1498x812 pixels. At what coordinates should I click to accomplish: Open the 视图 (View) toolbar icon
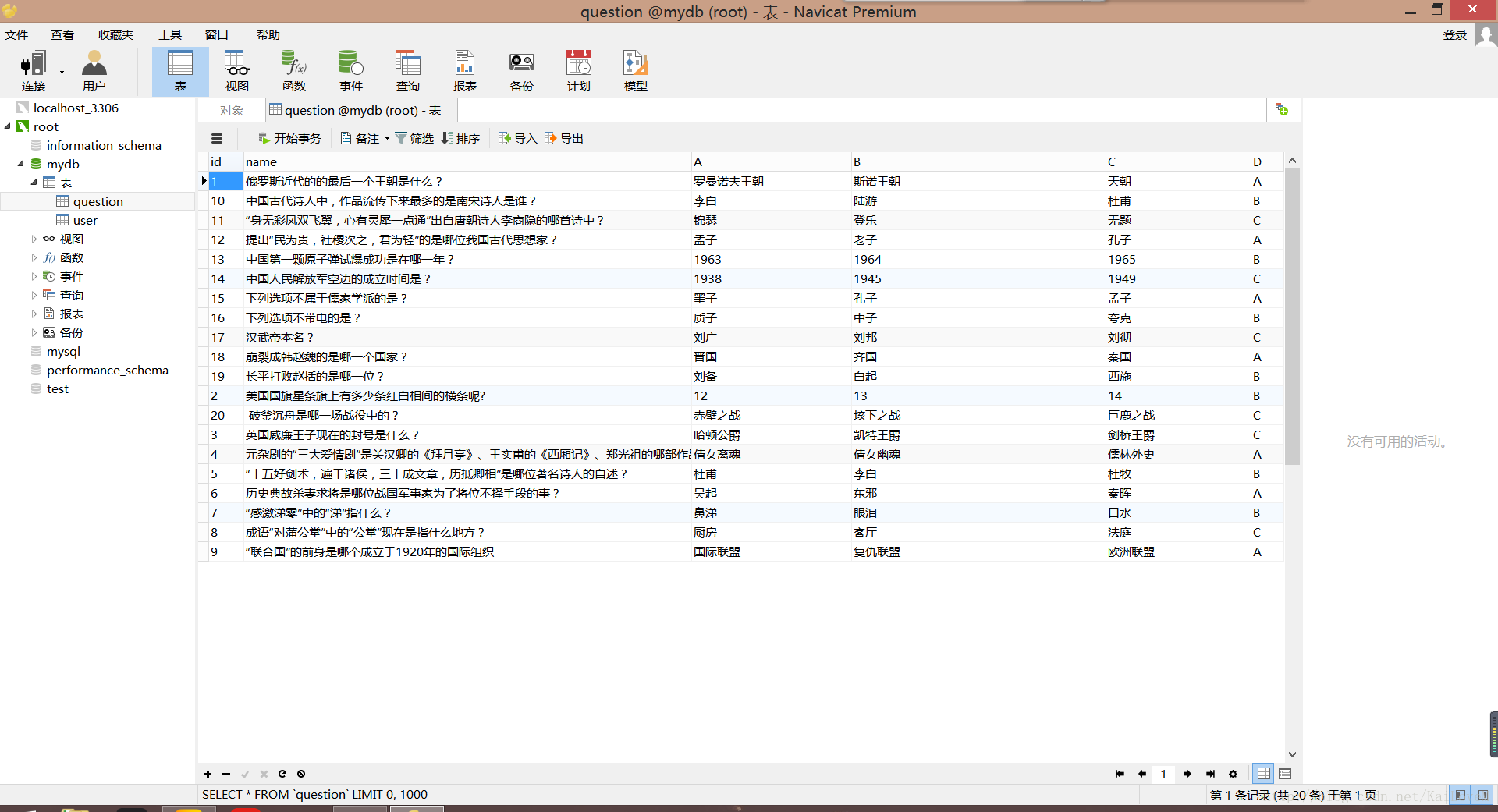237,71
